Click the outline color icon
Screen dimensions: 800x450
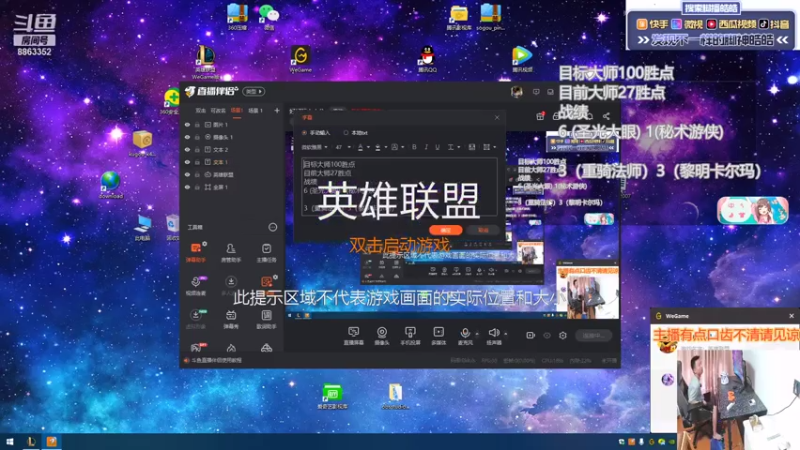point(378,147)
